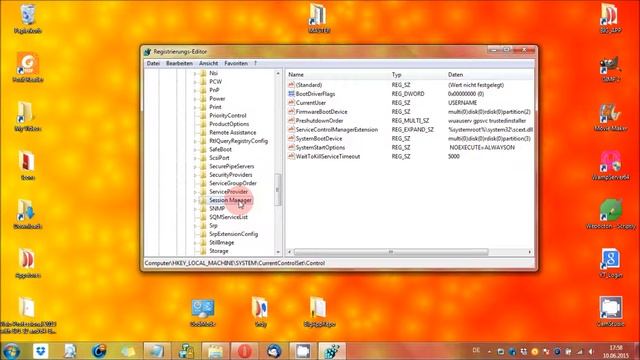Click the tree pane scroll-down arrow

tap(278, 252)
